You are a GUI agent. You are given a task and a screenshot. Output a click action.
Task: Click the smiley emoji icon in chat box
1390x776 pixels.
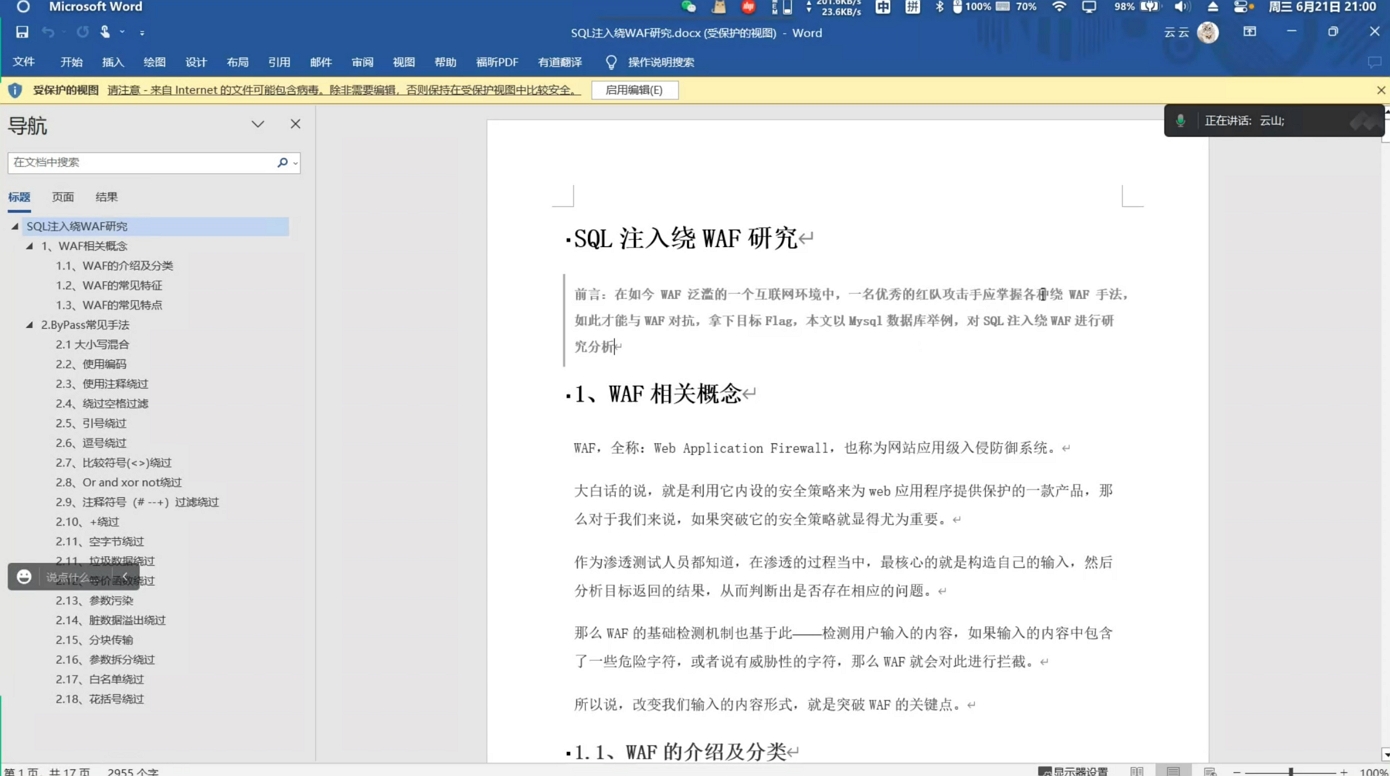click(24, 577)
